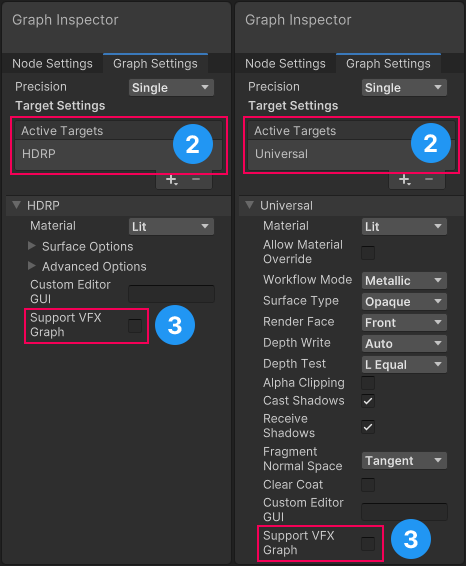Click Custom Editor GUI field under HDRP

coord(171,294)
